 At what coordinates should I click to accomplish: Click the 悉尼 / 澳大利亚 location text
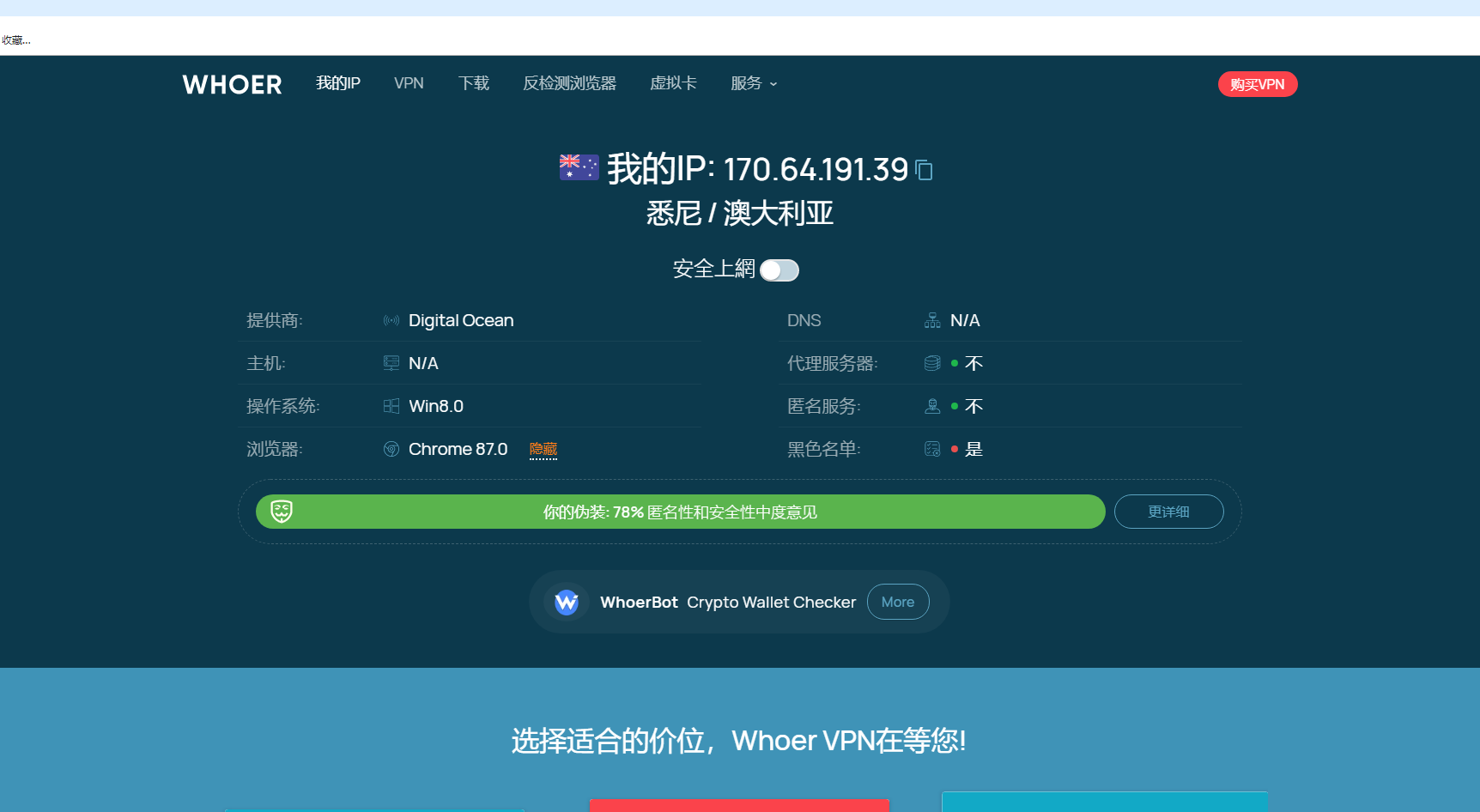[740, 214]
